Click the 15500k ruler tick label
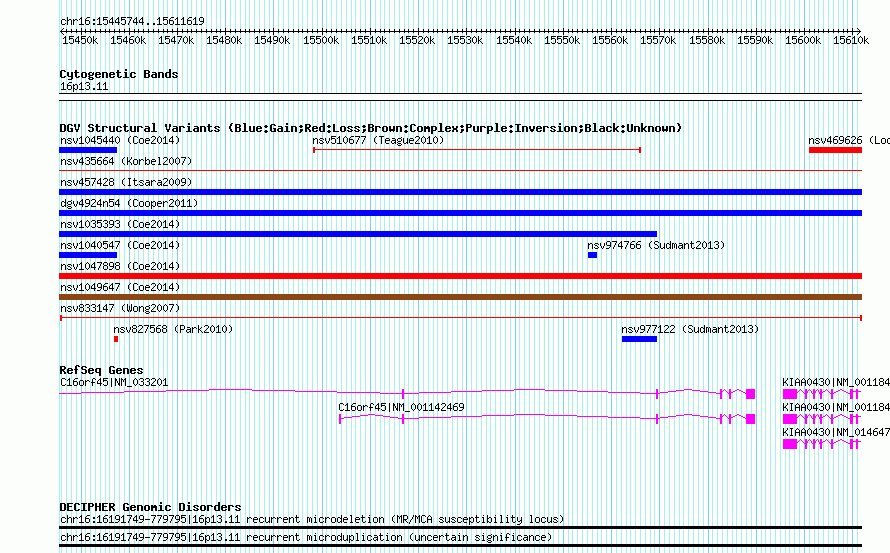Viewport: 890px width, 553px height. 321,41
